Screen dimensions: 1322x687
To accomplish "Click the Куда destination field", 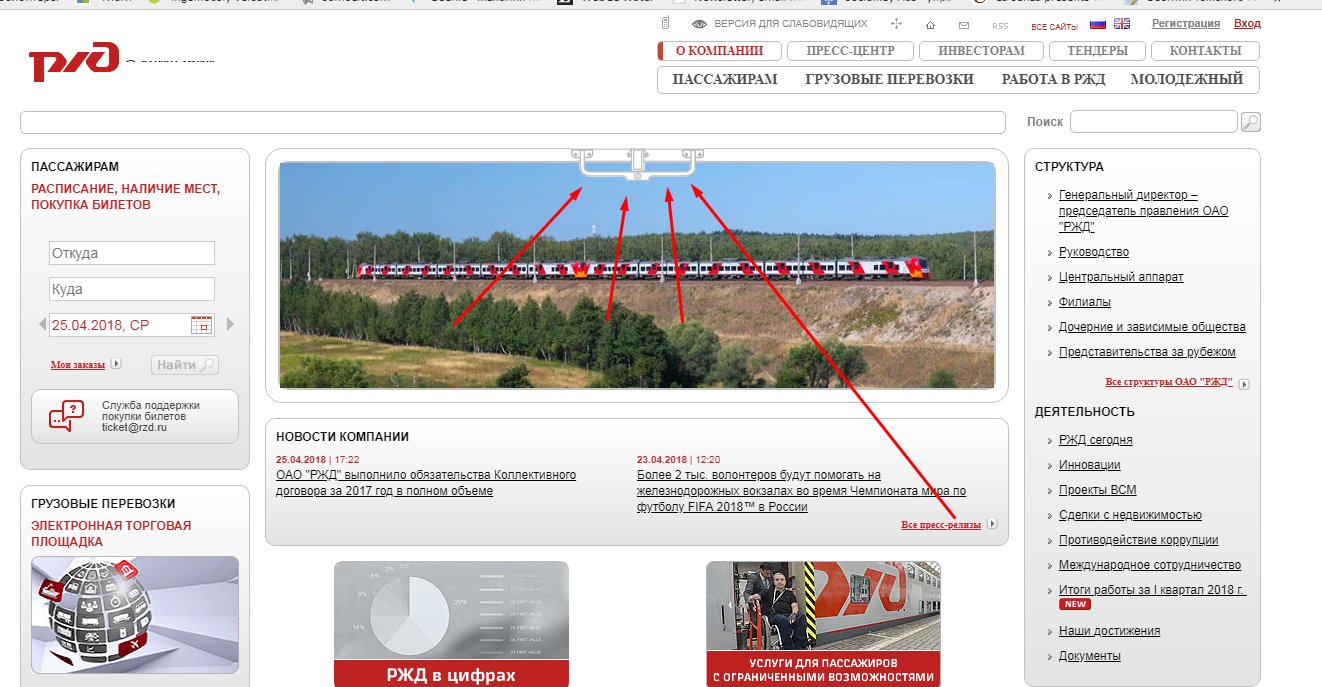I will pyautogui.click(x=131, y=289).
